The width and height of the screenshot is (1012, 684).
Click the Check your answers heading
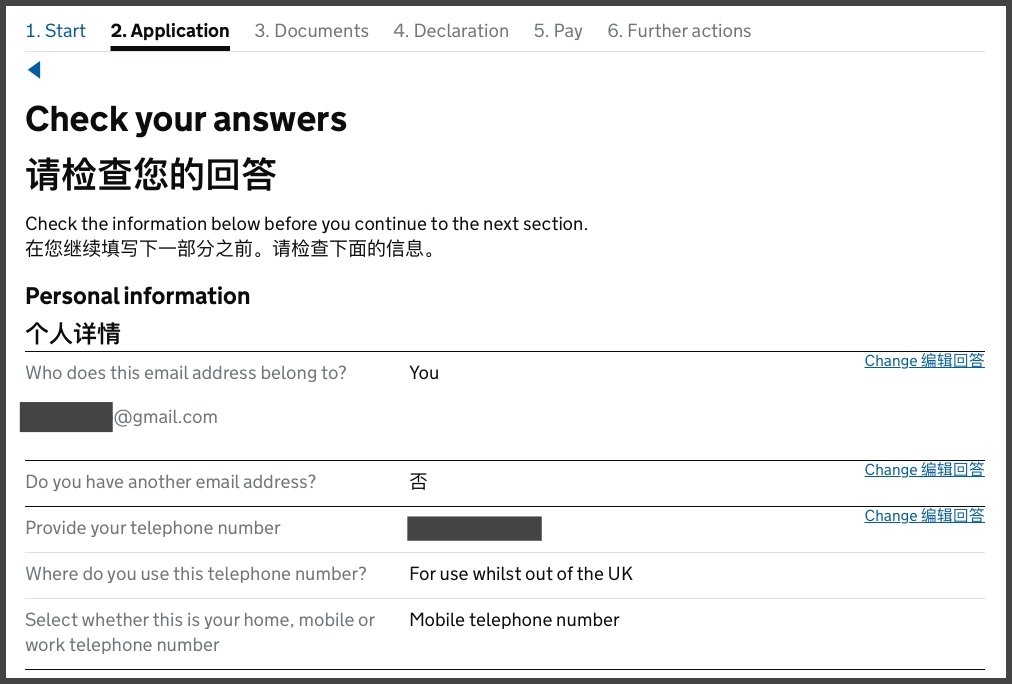tap(186, 120)
